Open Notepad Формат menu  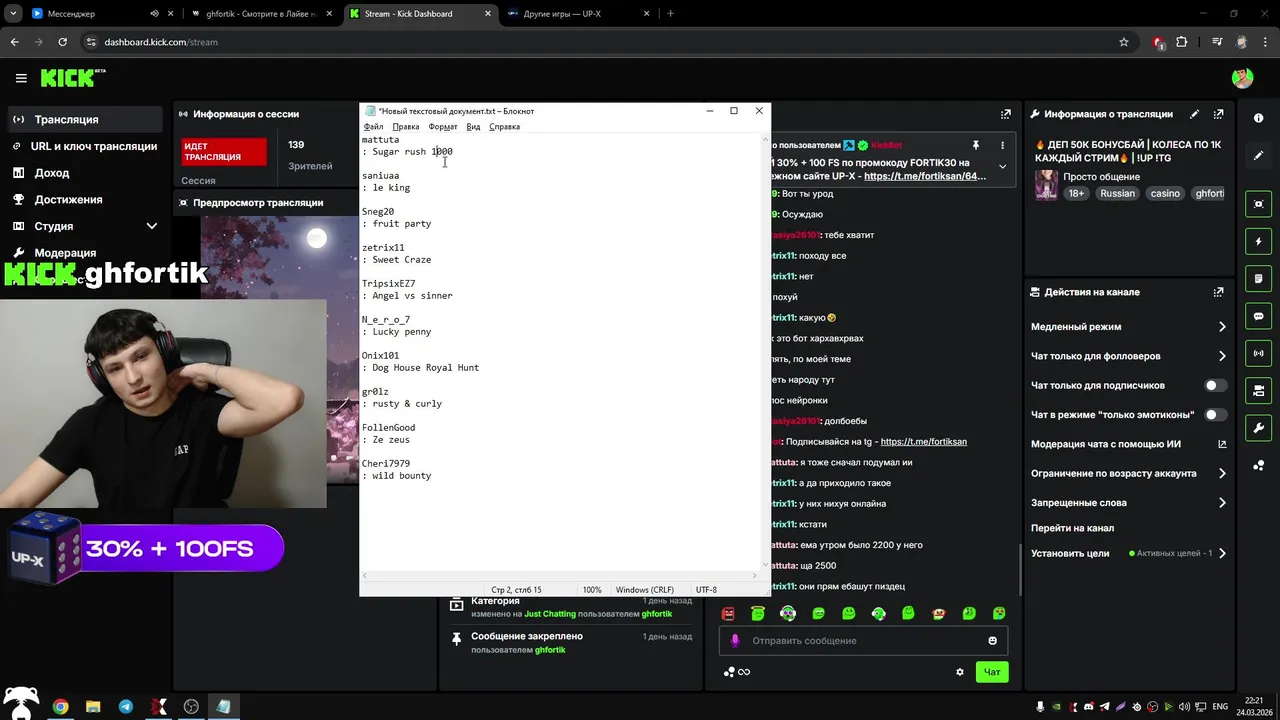click(x=442, y=127)
